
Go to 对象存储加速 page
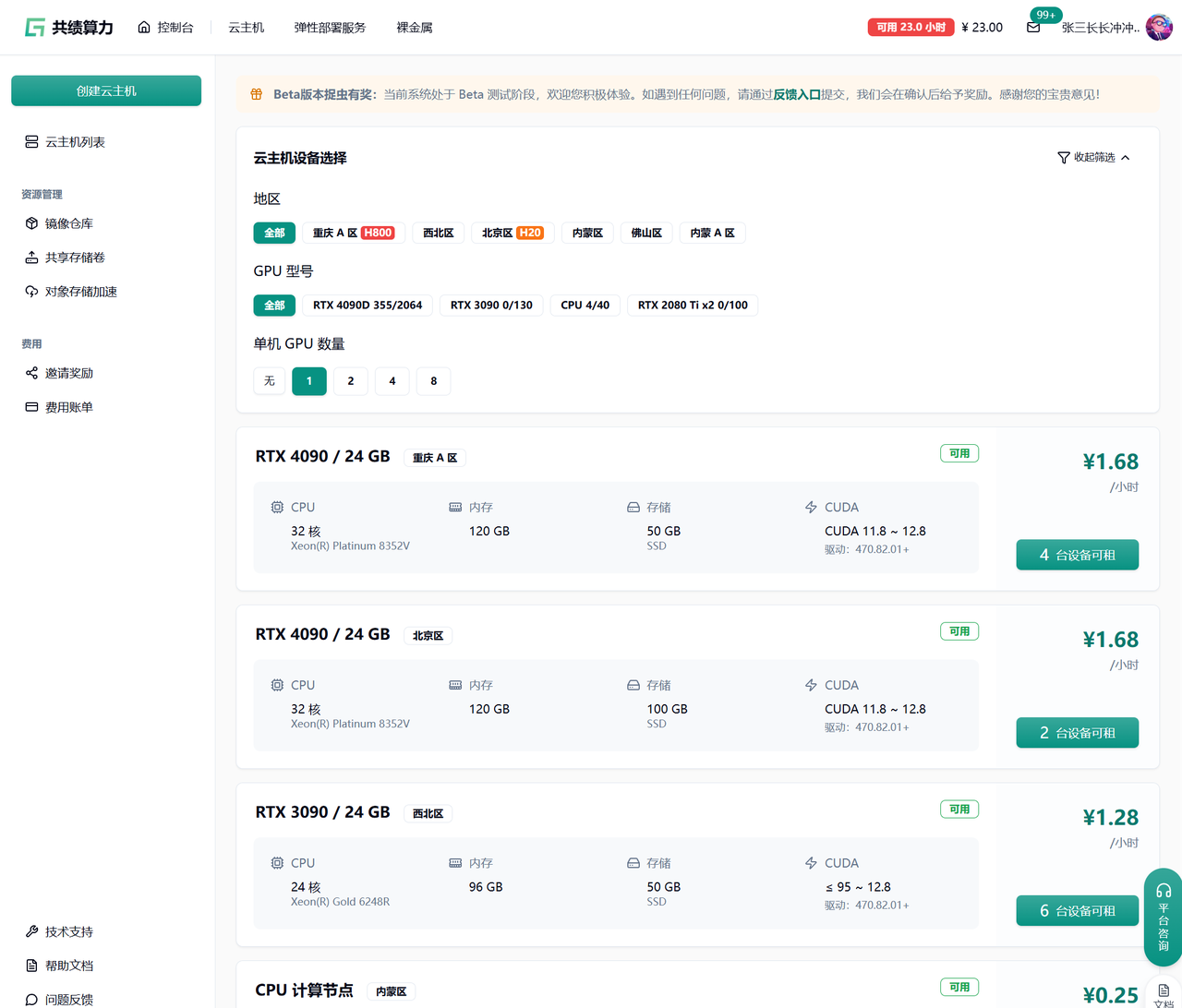click(80, 292)
